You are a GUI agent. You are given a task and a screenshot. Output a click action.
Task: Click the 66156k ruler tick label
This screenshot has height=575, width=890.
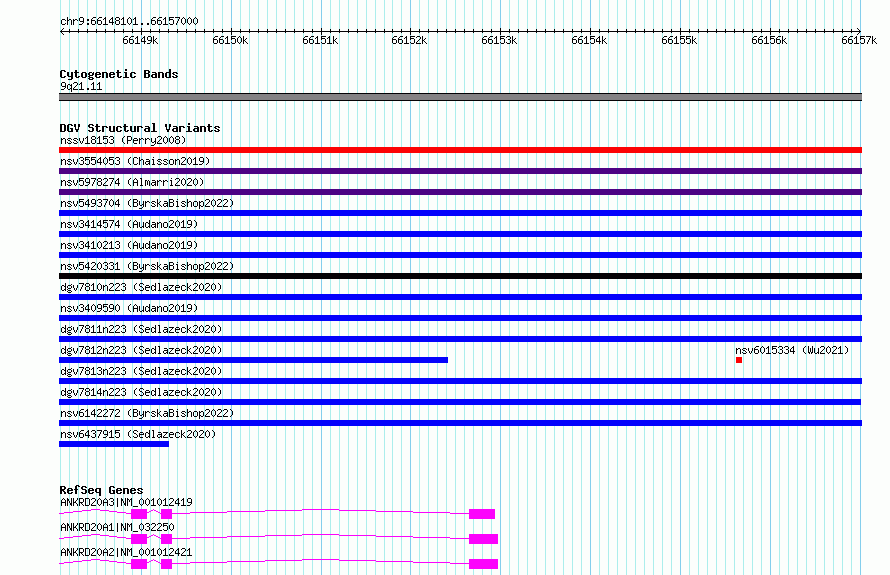(x=769, y=40)
